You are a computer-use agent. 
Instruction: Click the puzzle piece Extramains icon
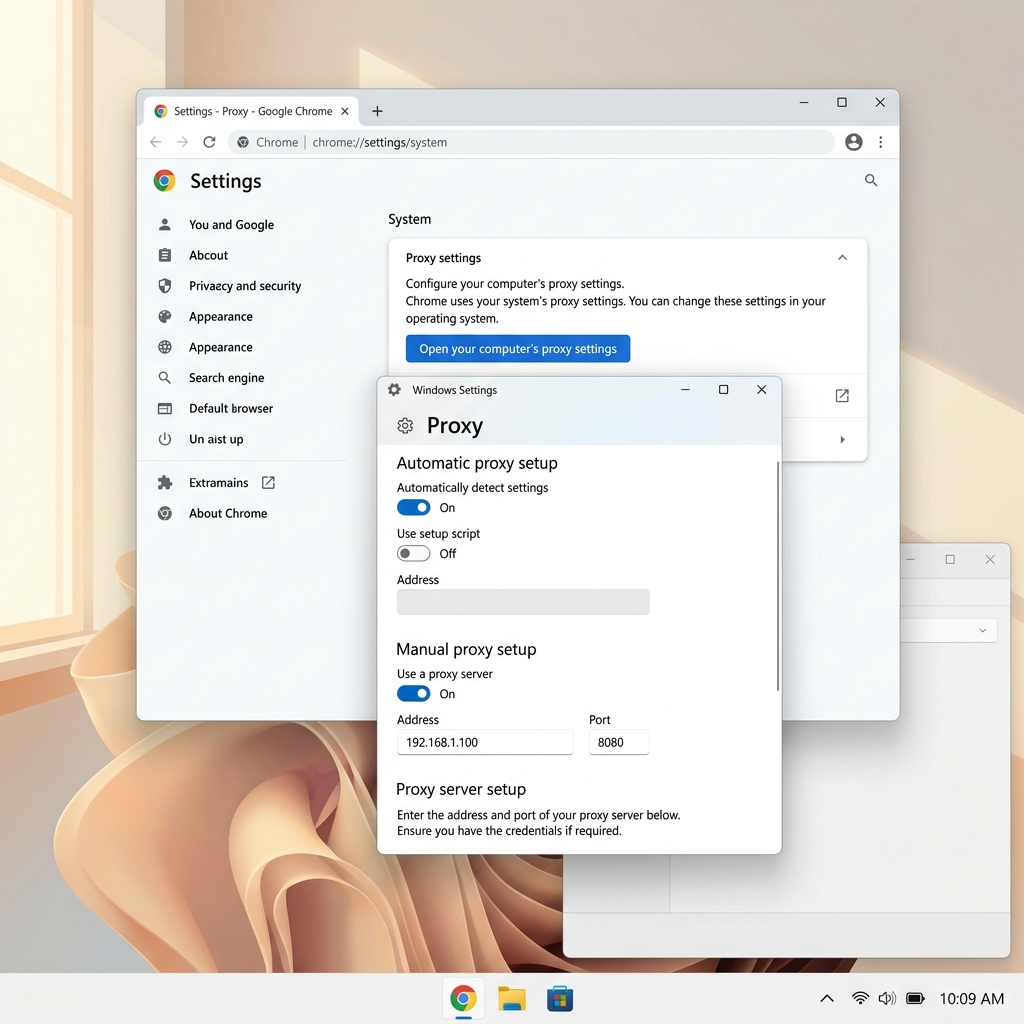tap(165, 483)
